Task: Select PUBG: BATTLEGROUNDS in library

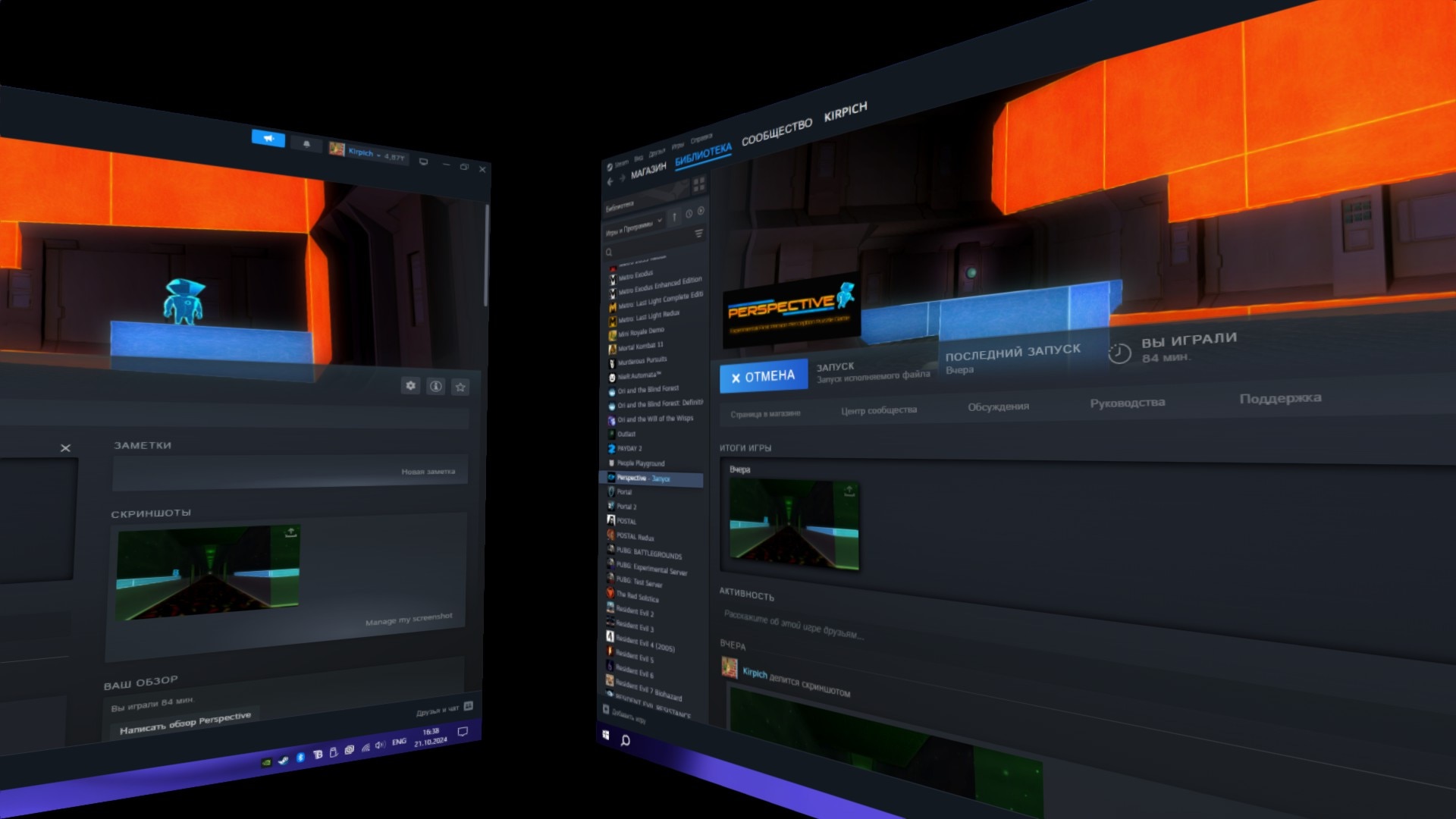Action: coord(645,552)
